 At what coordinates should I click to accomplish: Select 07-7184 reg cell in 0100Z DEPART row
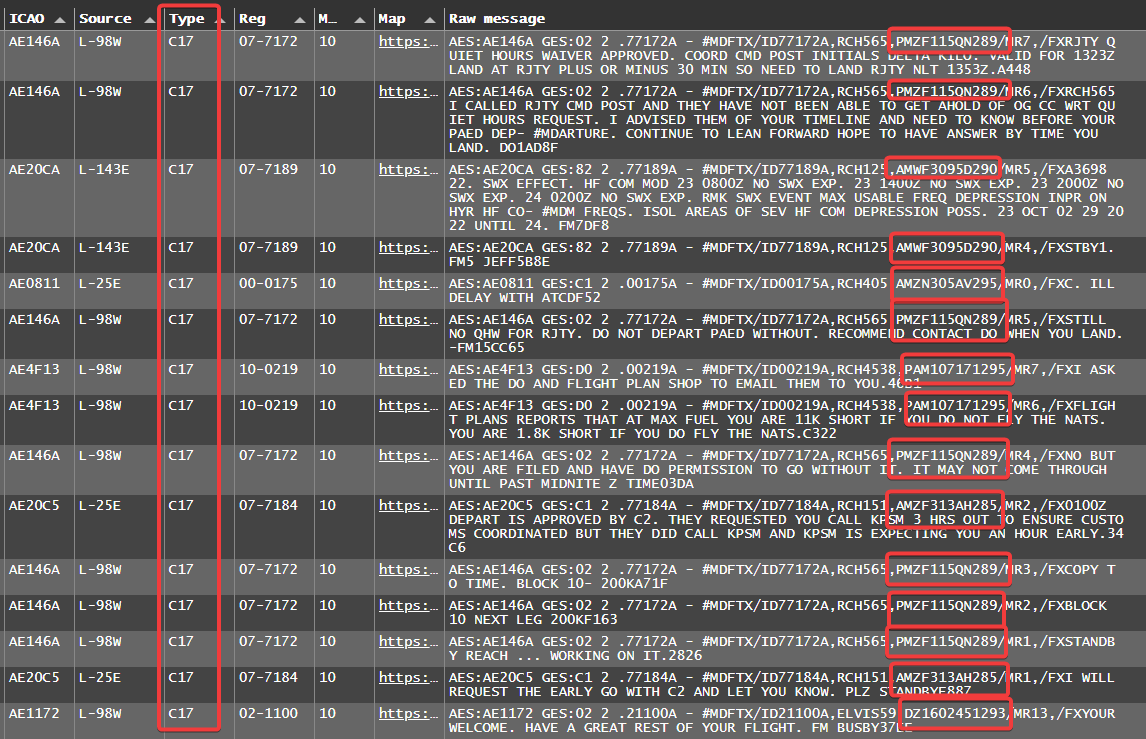268,505
